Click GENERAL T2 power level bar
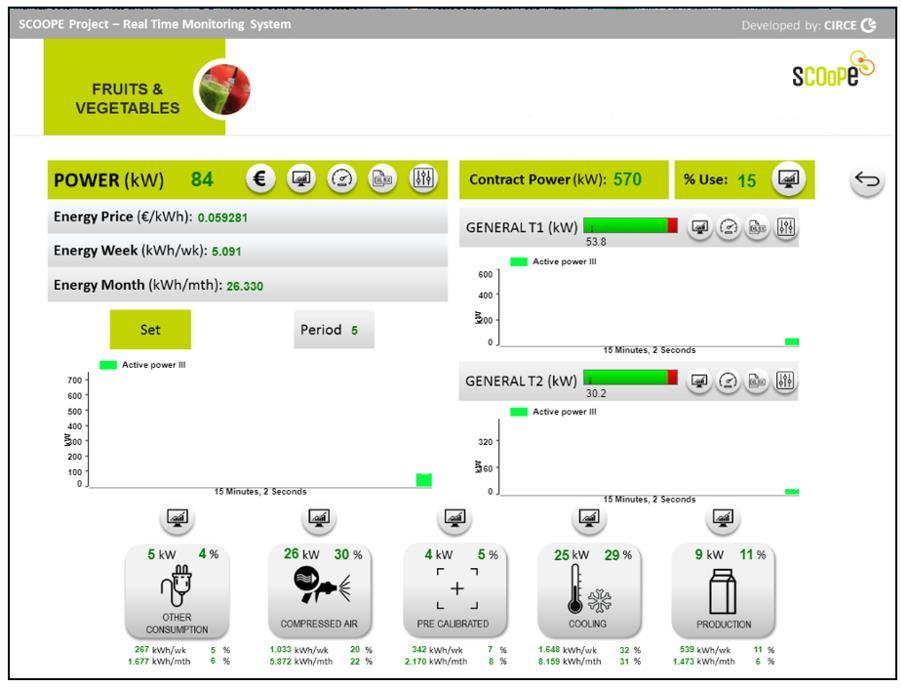Screen dimensions: 901x690 (630, 377)
